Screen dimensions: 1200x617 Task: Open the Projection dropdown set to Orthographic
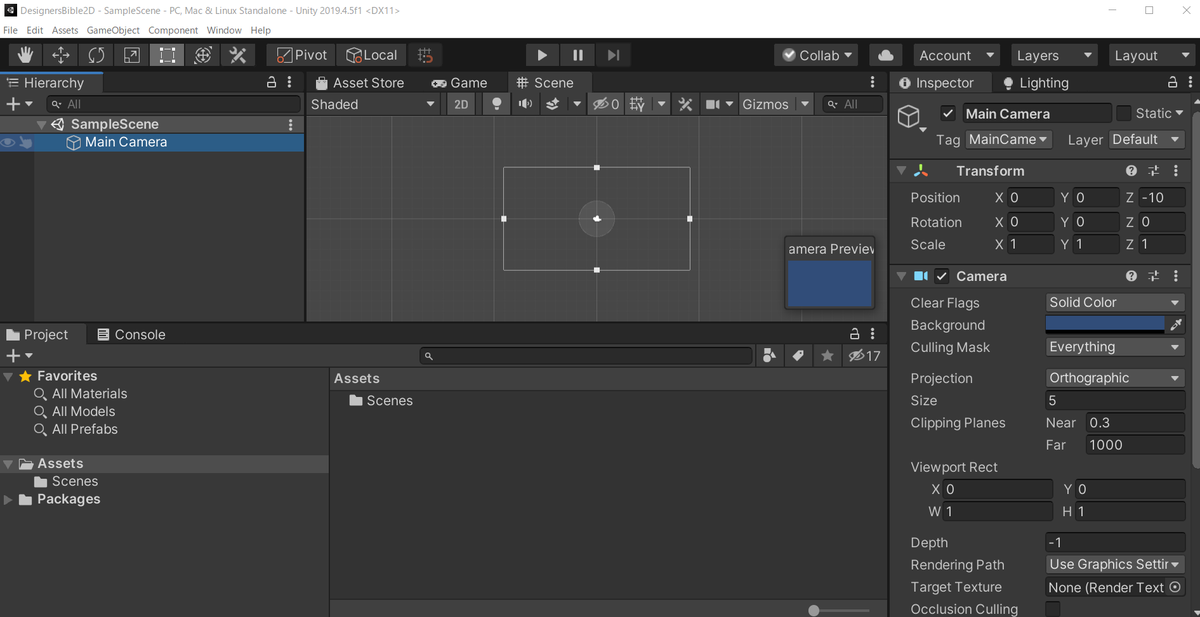pos(1114,378)
